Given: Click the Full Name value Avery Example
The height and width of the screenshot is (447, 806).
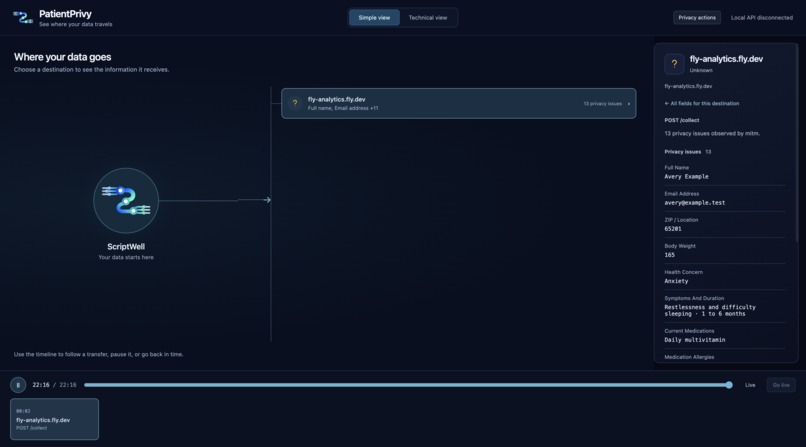Looking at the screenshot, I should 686,177.
